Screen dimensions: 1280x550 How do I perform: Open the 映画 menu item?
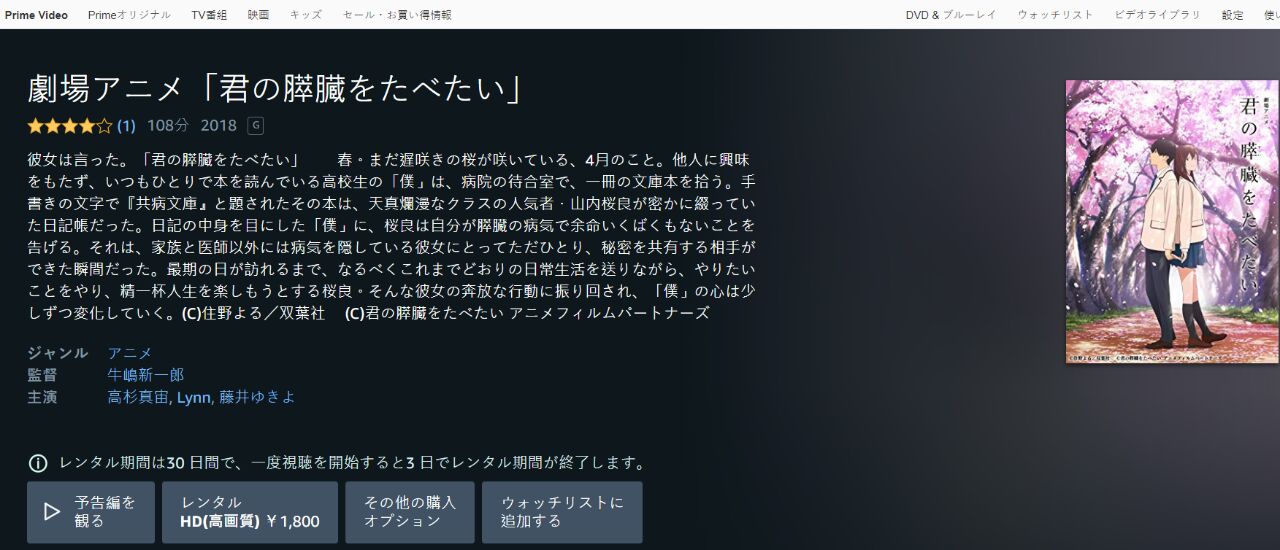(x=258, y=15)
